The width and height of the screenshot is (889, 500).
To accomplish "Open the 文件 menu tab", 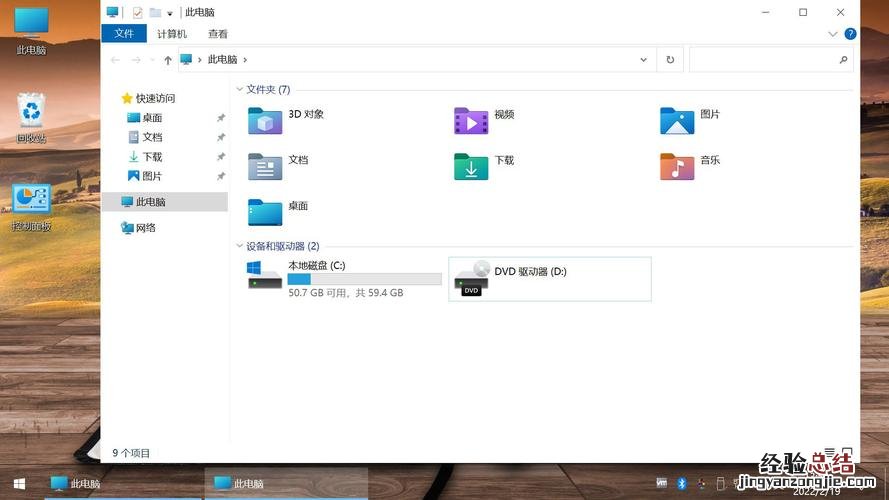I will coord(124,33).
